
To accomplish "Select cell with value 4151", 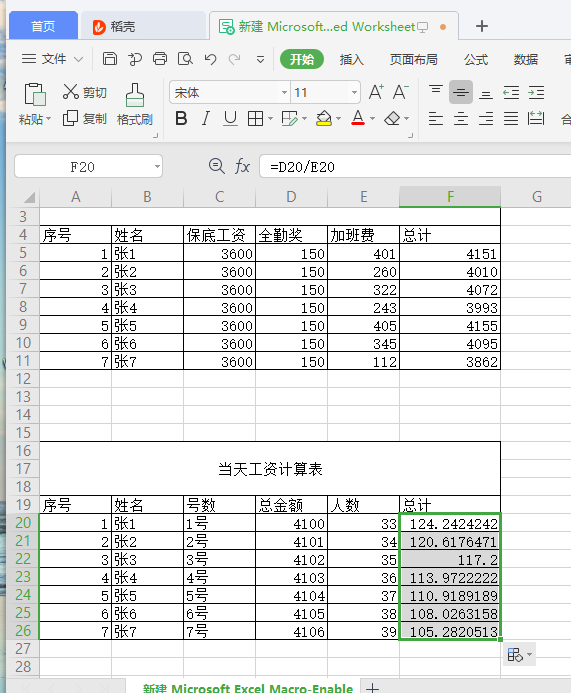I will click(450, 253).
